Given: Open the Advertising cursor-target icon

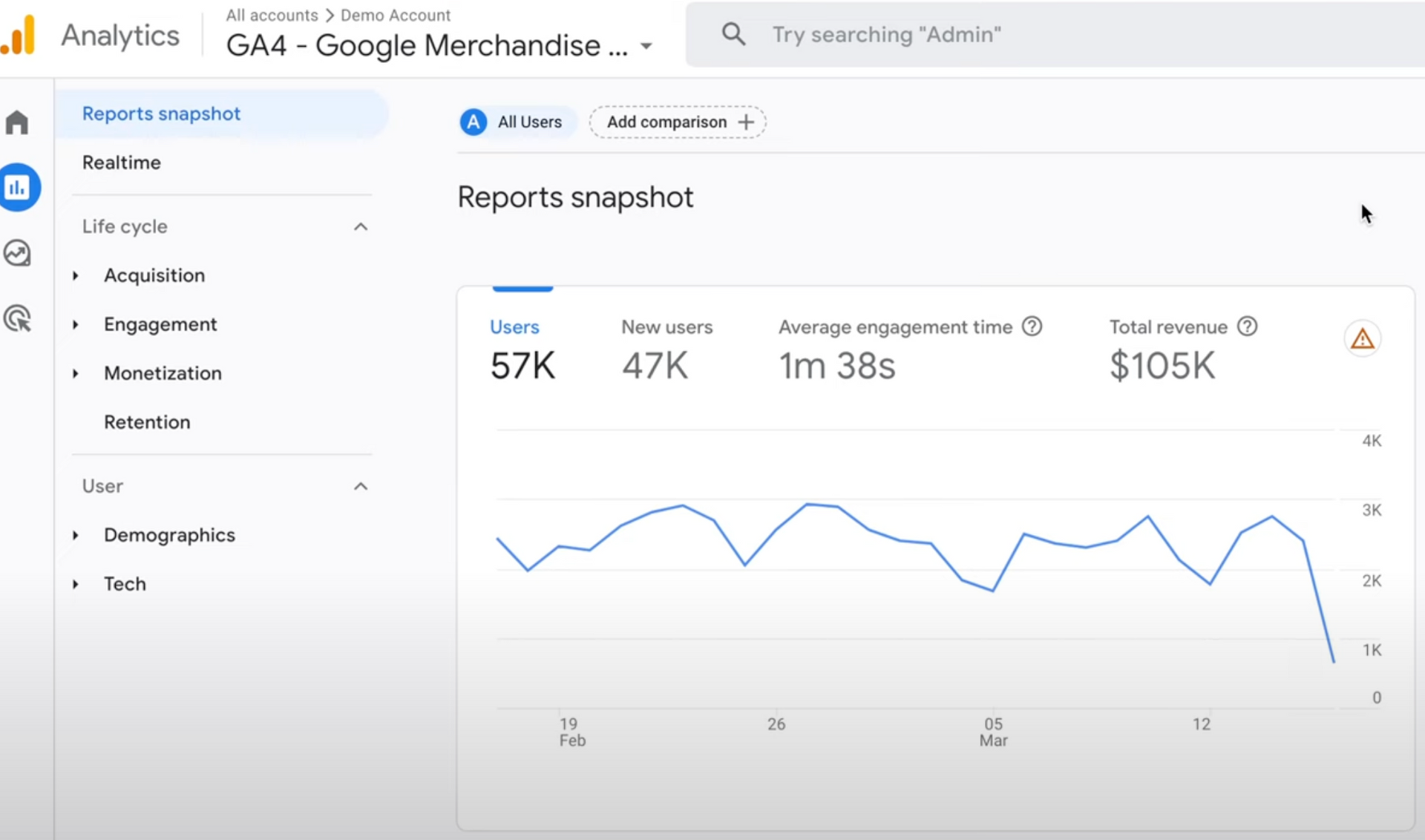Looking at the screenshot, I should click(17, 319).
